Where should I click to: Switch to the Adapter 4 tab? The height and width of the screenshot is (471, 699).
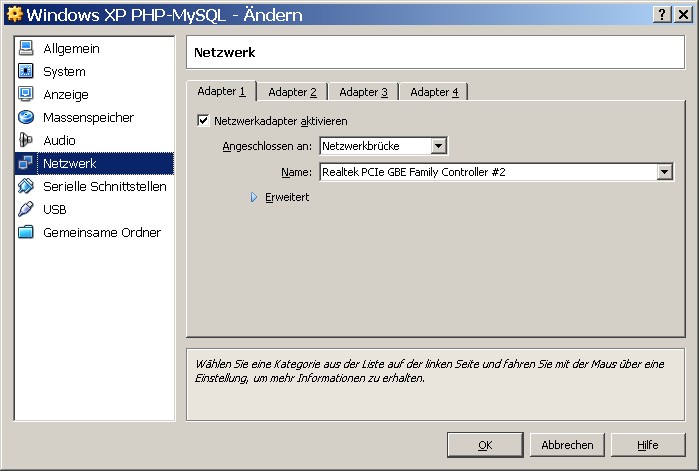click(x=434, y=92)
